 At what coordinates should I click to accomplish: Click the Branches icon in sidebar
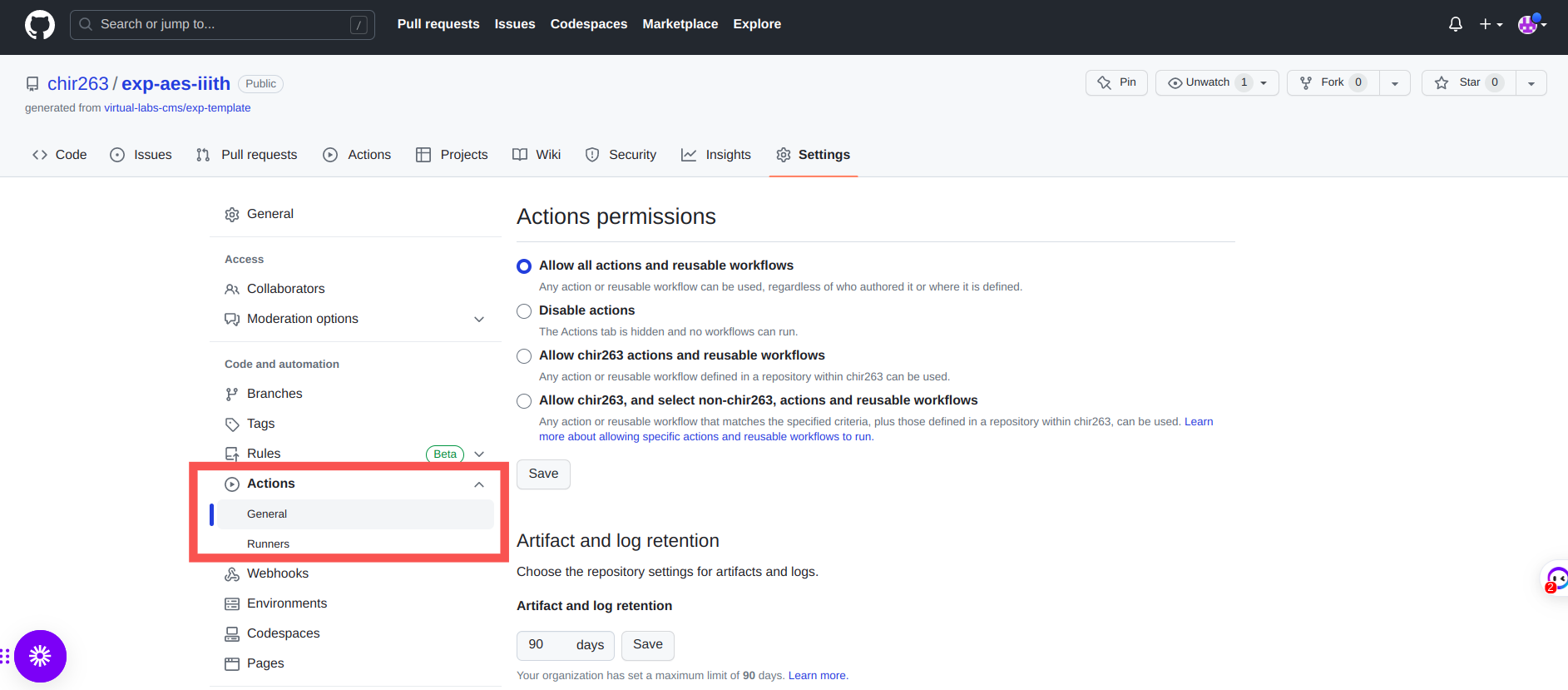pos(232,394)
